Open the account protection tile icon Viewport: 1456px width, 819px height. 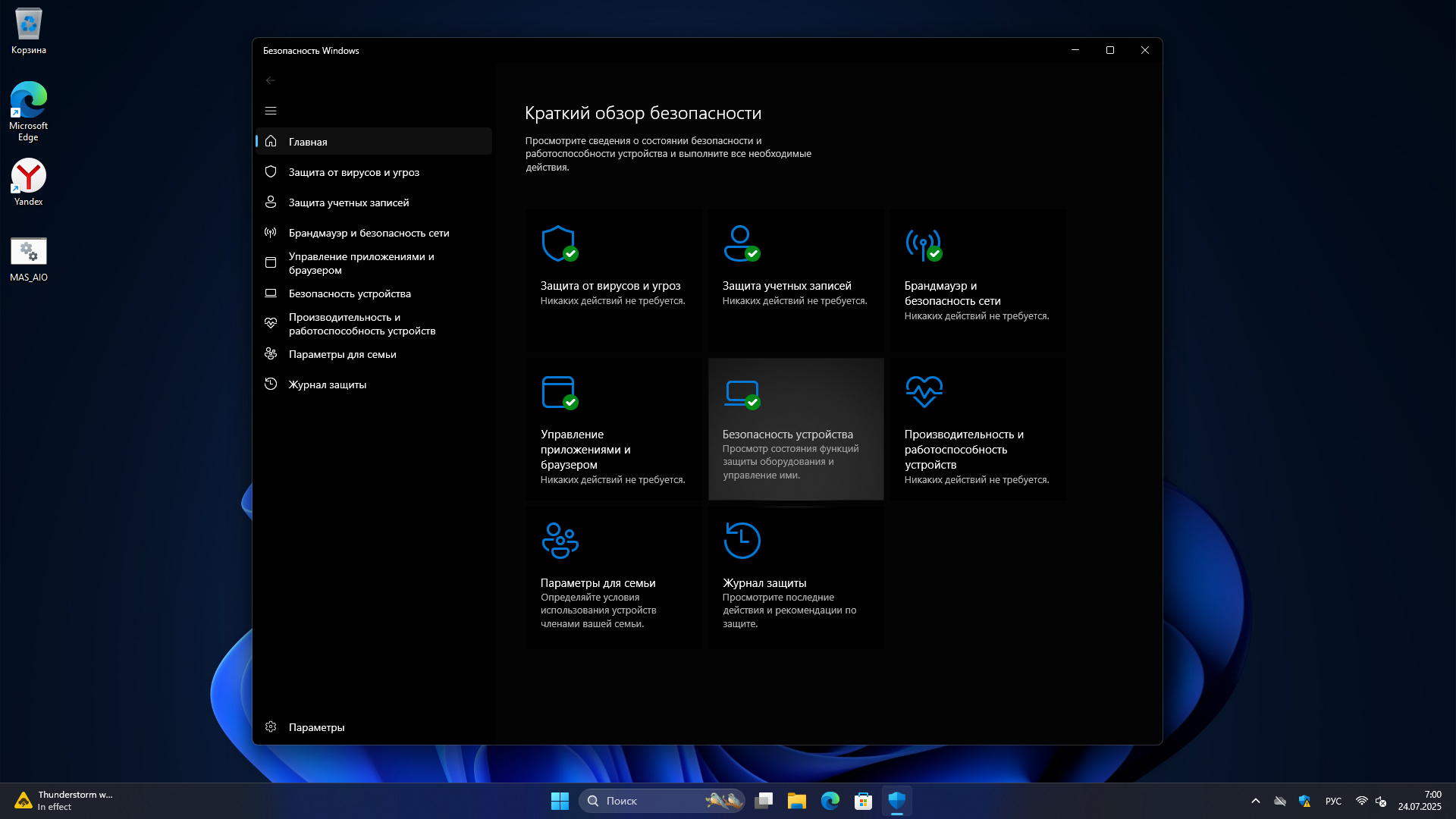tap(741, 244)
